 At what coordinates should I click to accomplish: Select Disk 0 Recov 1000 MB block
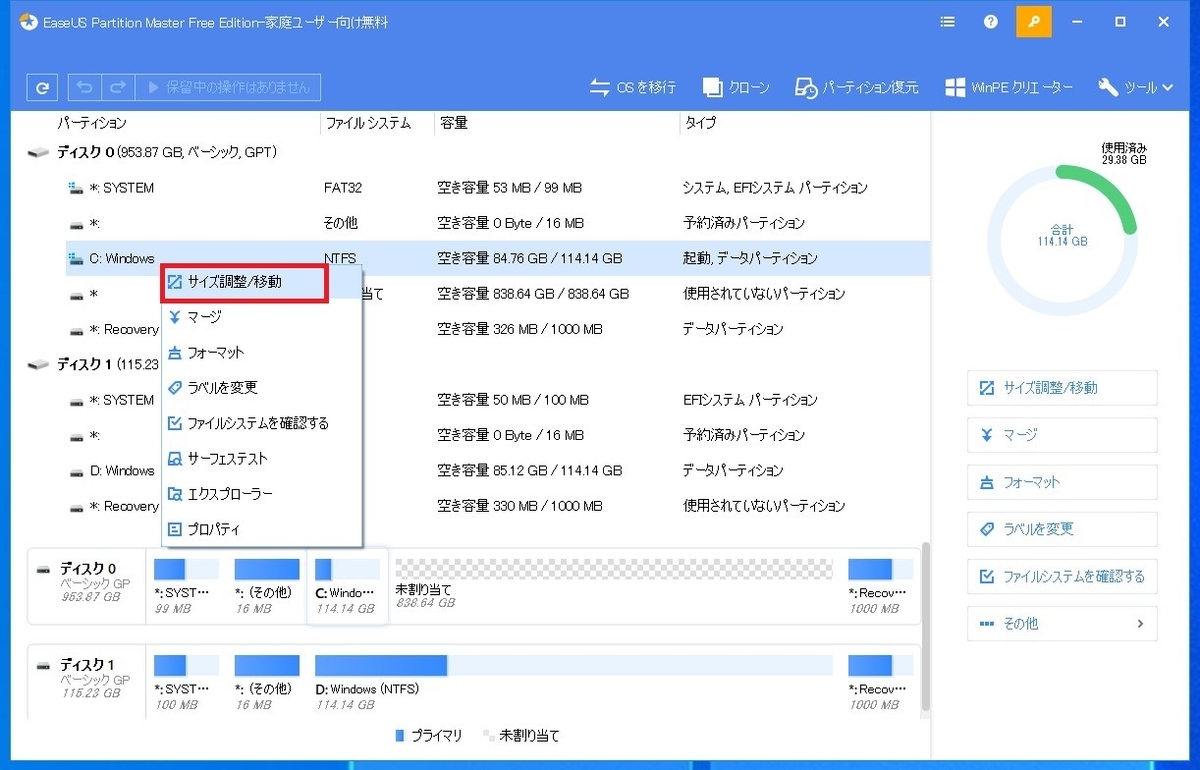[x=881, y=588]
